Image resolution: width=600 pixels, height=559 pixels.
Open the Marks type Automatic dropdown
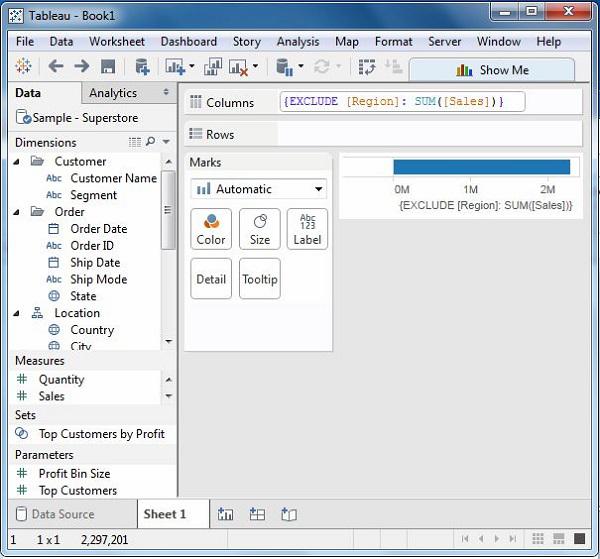point(259,189)
